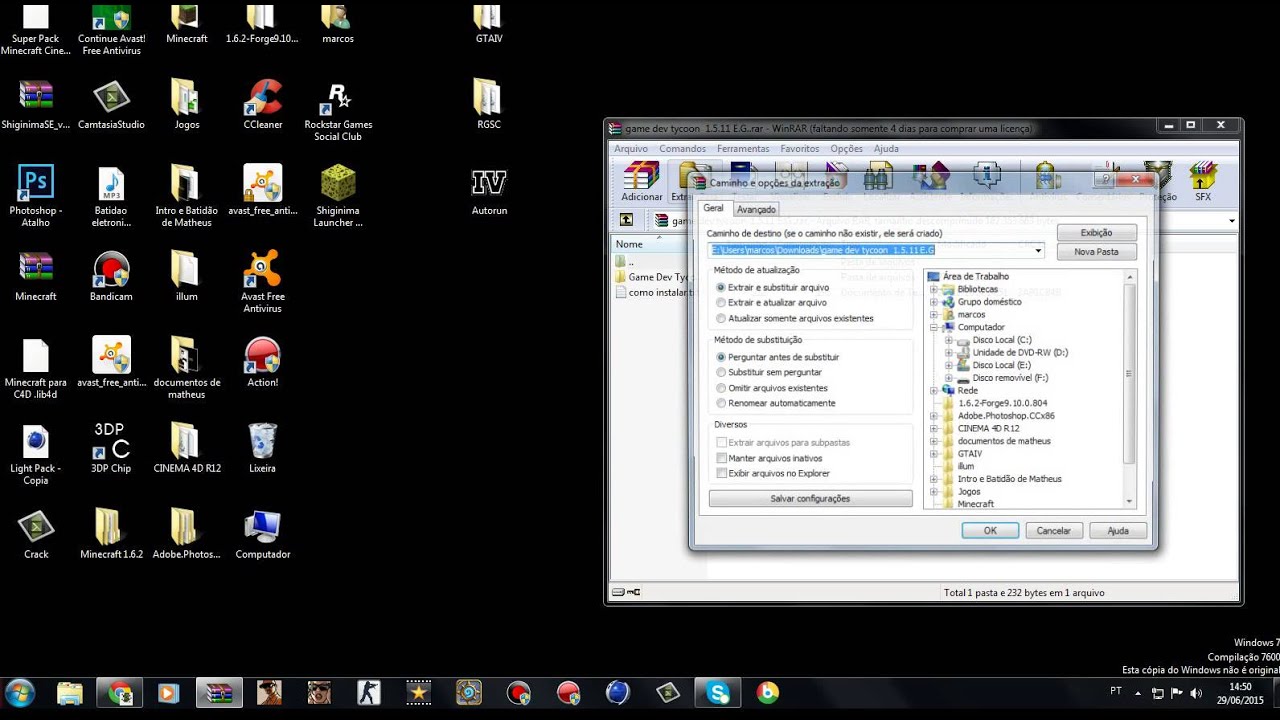1280x720 pixels.
Task: Select Área de Trabalho in folder tree
Action: [975, 276]
